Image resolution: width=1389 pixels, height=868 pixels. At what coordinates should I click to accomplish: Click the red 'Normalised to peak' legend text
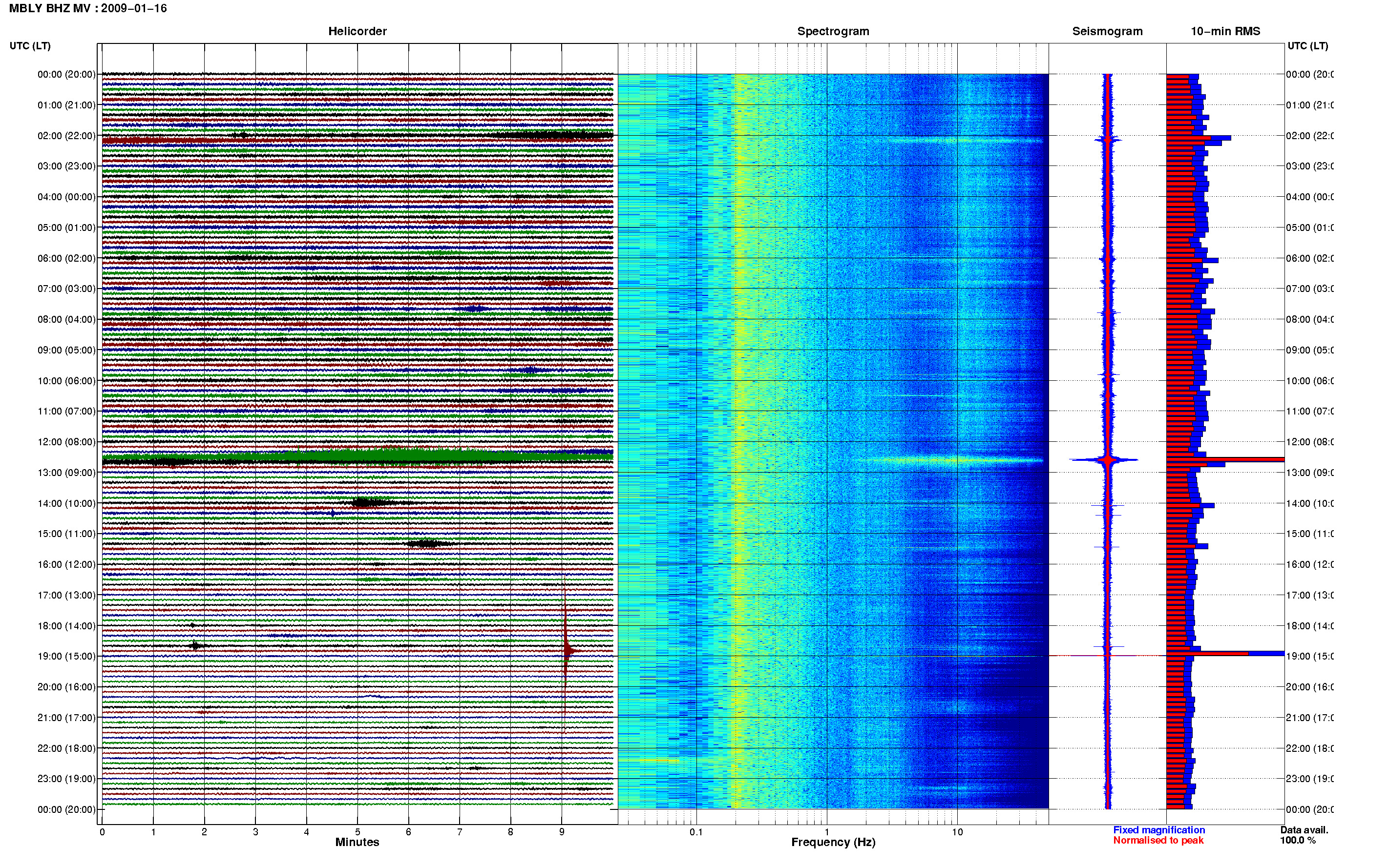coord(1158,841)
